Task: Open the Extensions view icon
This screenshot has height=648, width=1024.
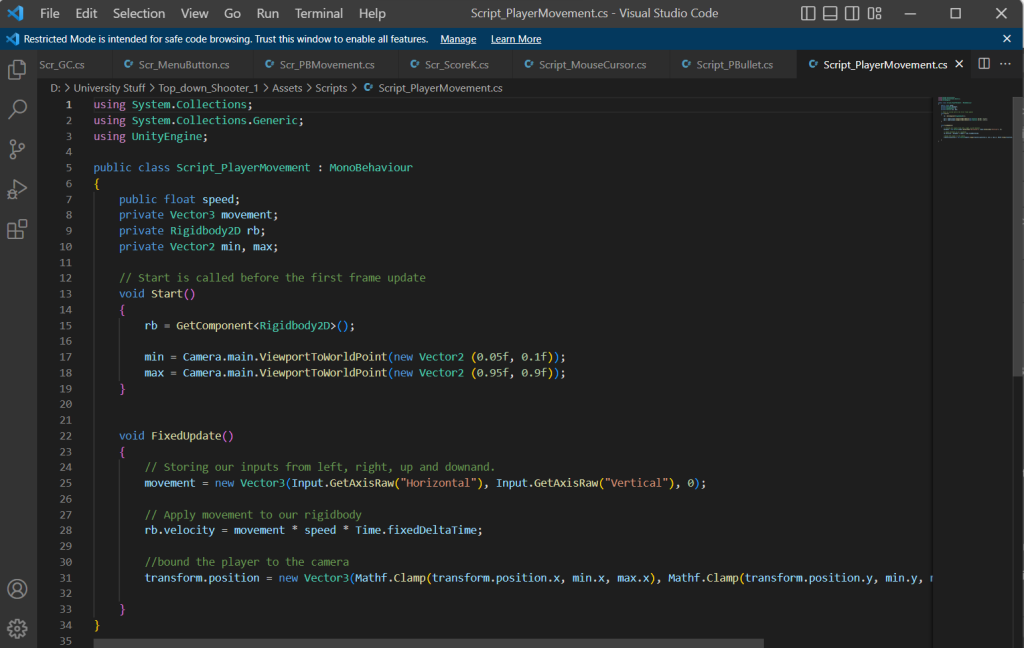Action: tap(17, 229)
